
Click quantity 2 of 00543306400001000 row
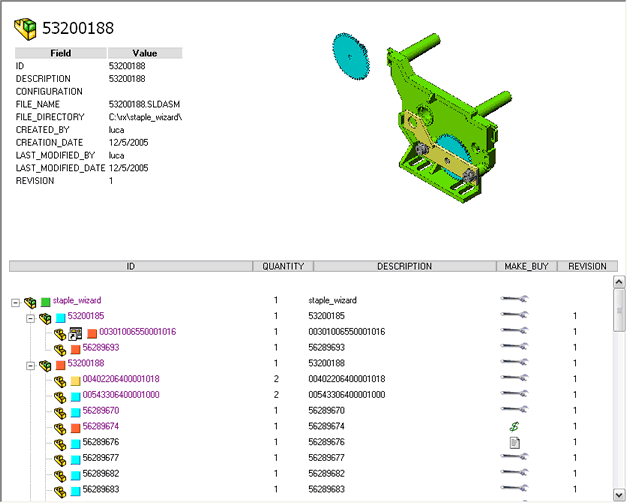(x=276, y=395)
